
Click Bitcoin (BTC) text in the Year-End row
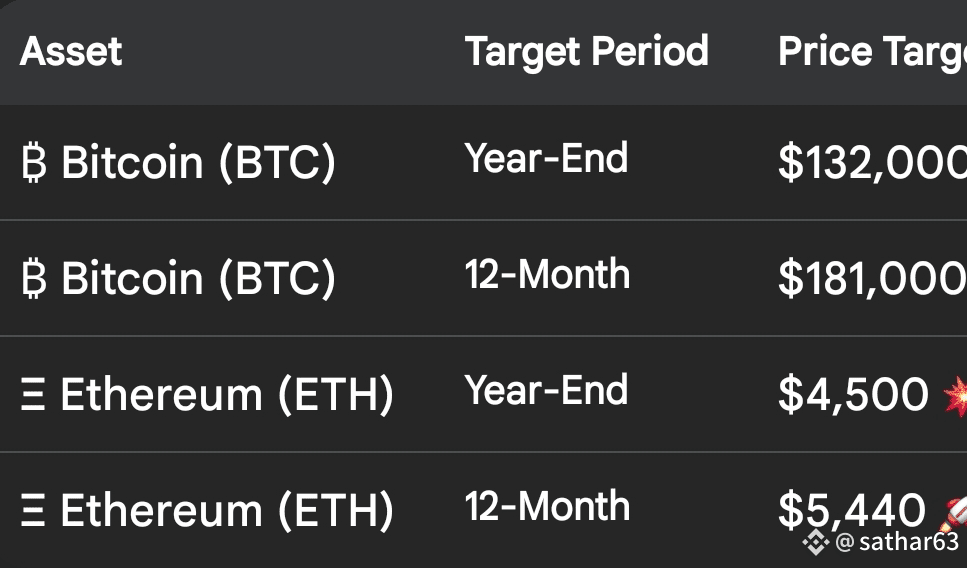point(198,163)
